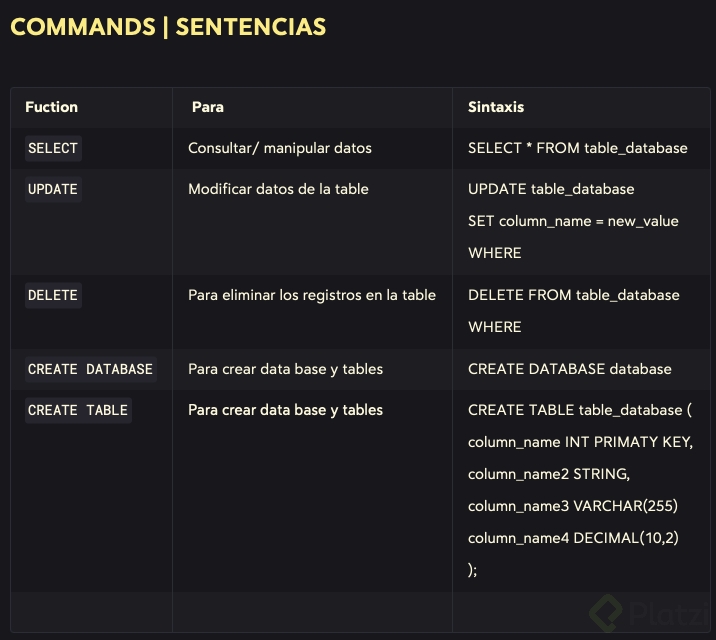Image resolution: width=716 pixels, height=640 pixels.
Task: Click the SELECT * FROM table_database syntax
Action: pyautogui.click(x=578, y=148)
